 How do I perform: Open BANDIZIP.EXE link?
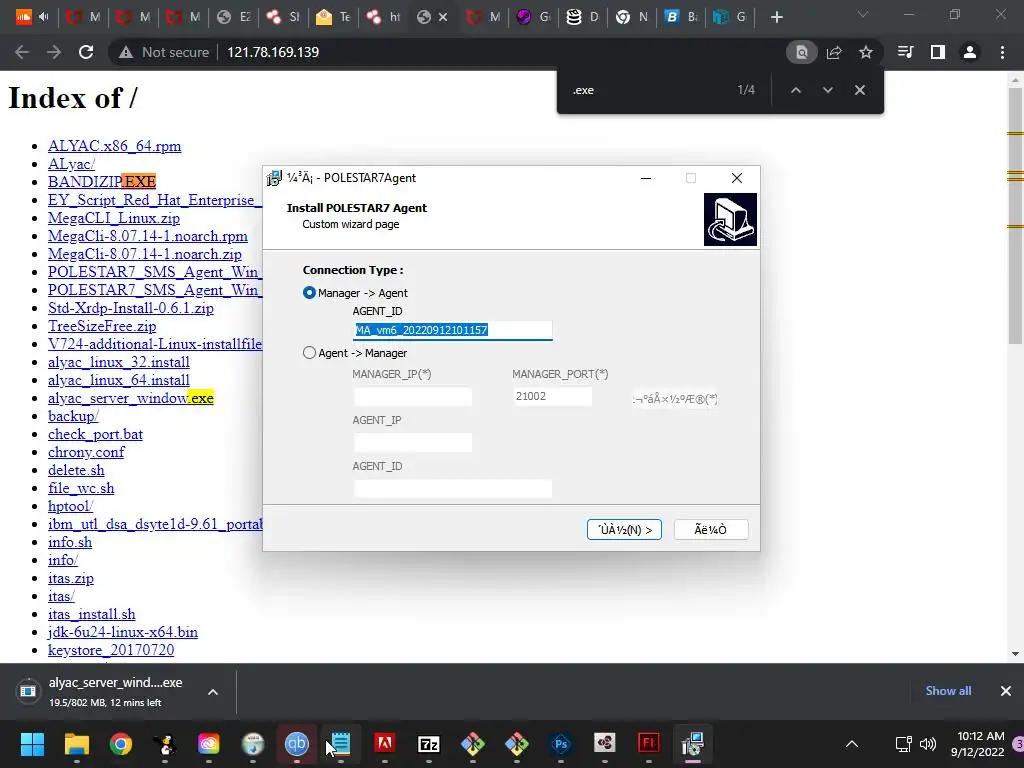102,182
